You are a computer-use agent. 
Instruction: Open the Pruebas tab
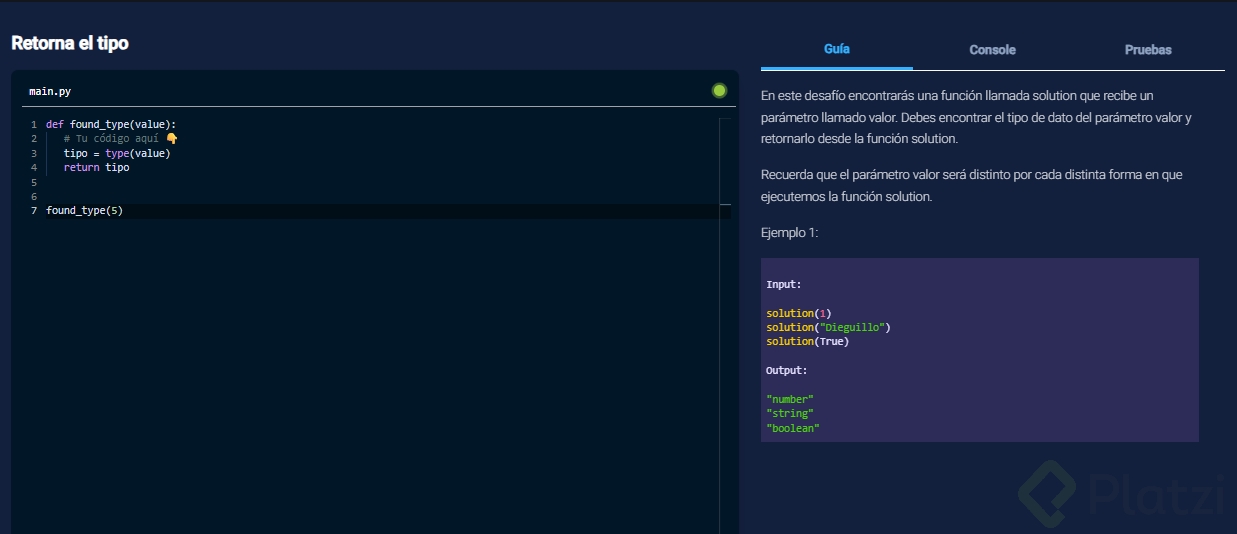click(1148, 50)
